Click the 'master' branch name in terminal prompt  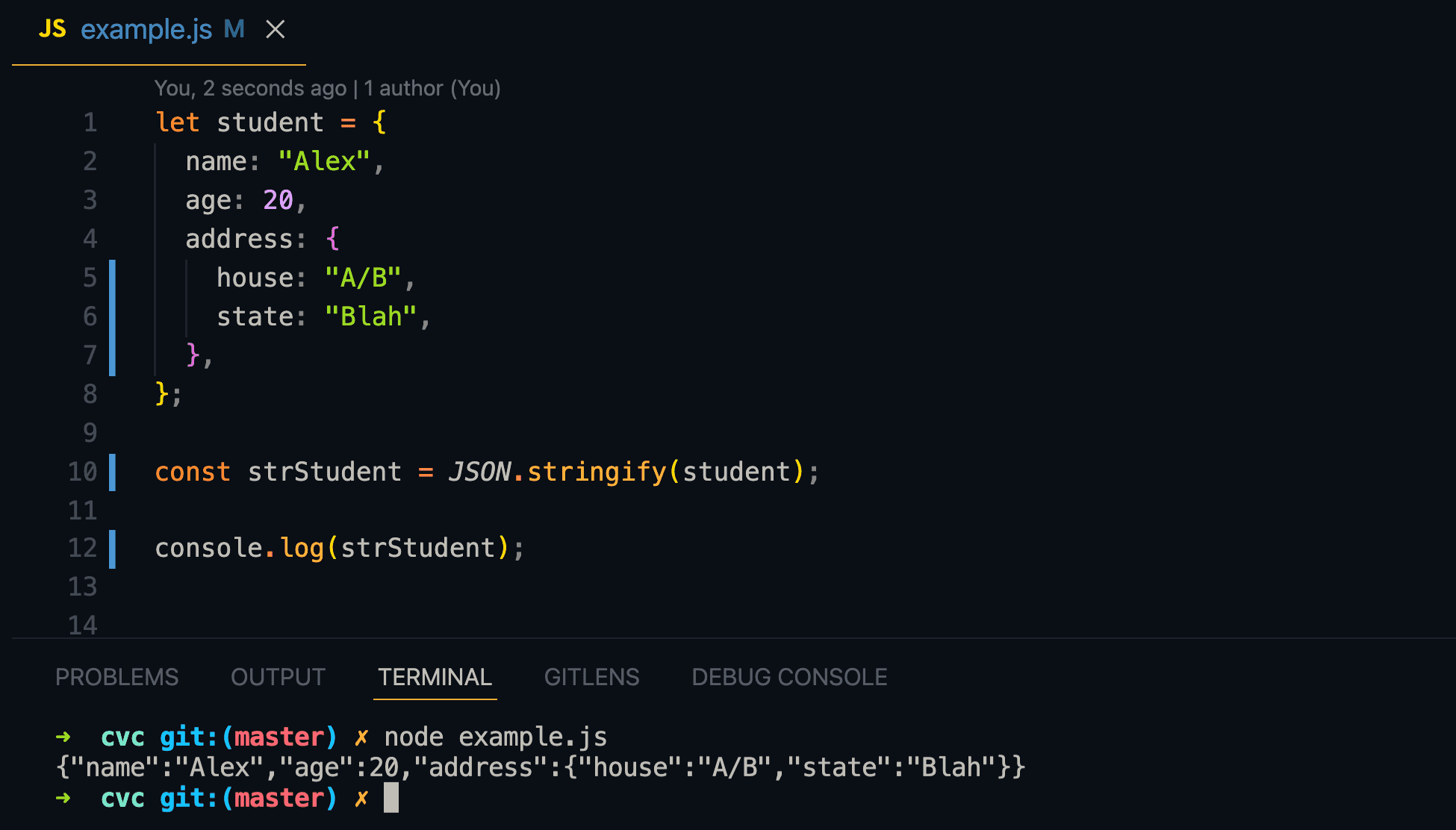pos(280,737)
